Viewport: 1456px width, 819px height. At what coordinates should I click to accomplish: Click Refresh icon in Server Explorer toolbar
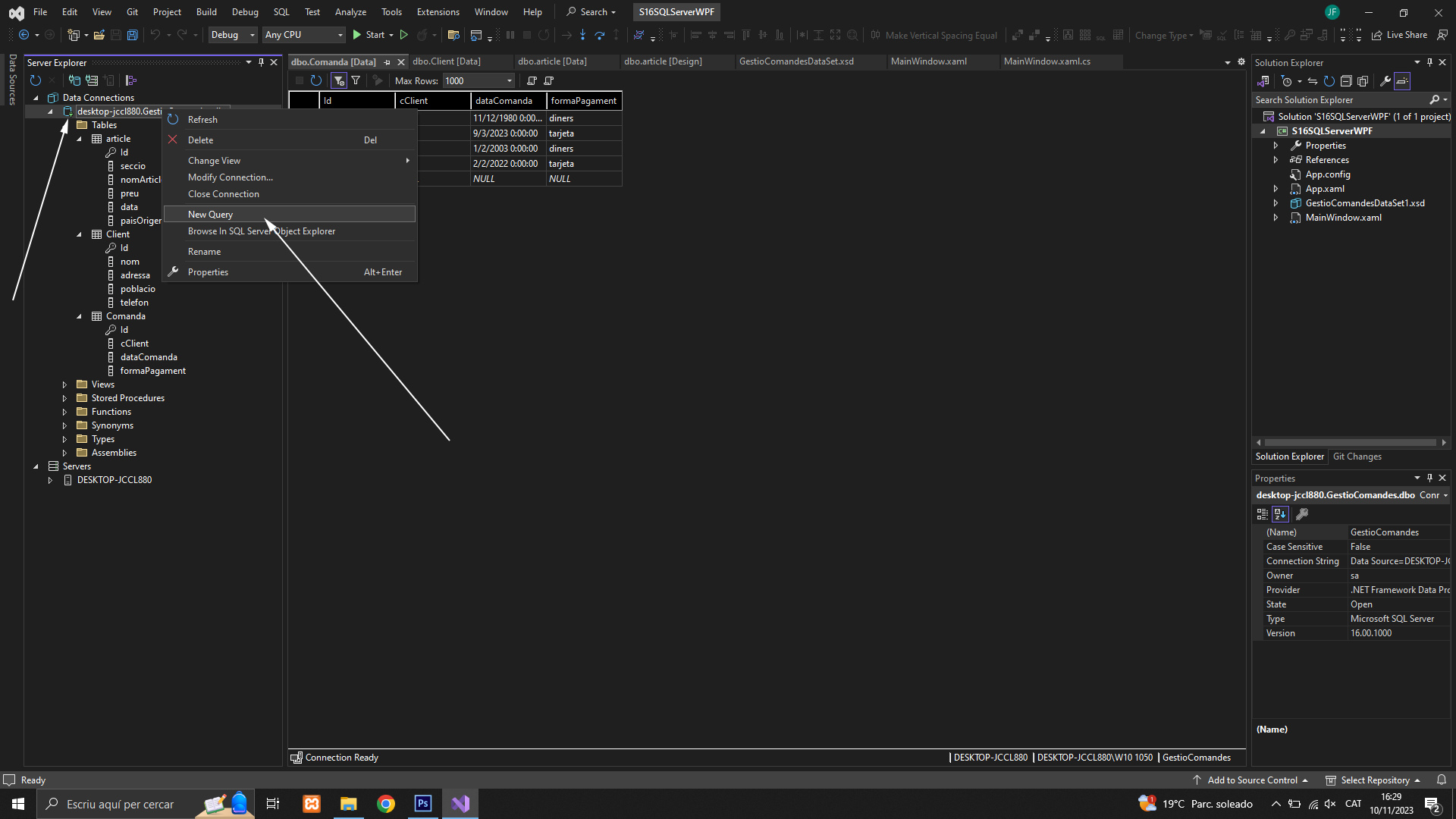pos(35,80)
